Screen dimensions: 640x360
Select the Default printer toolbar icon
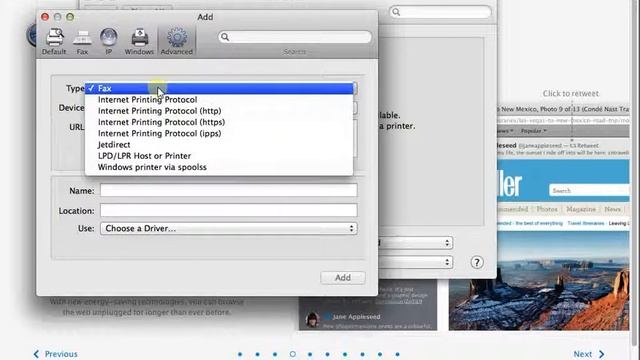click(54, 42)
